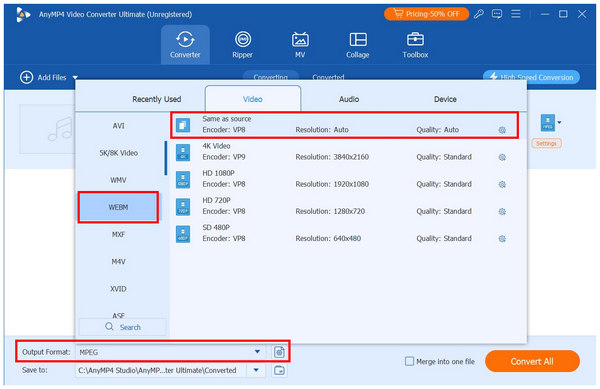Open the Toolbox module
Screen dimensions: 600x389
click(x=415, y=45)
